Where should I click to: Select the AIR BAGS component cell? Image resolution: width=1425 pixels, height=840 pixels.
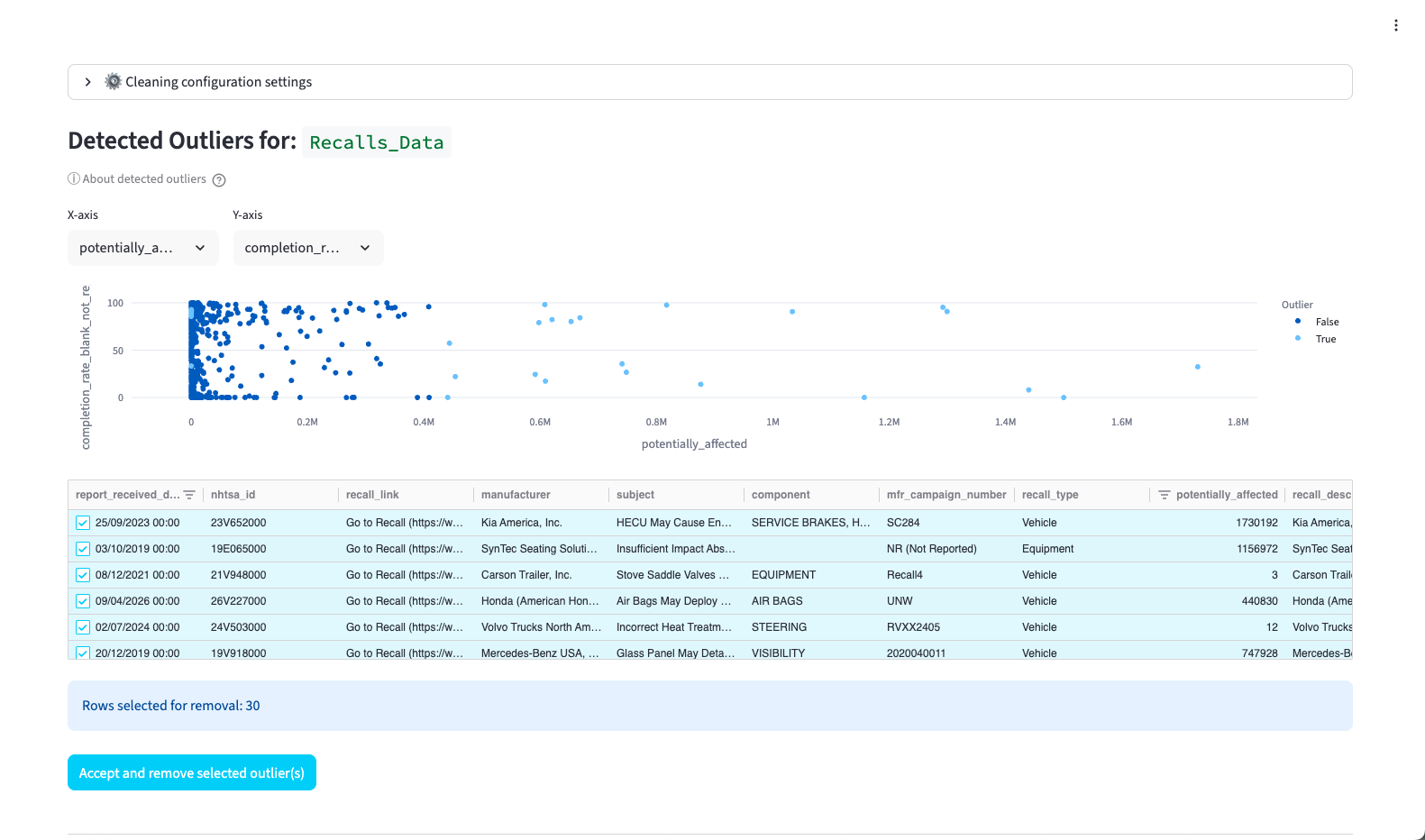pos(811,601)
